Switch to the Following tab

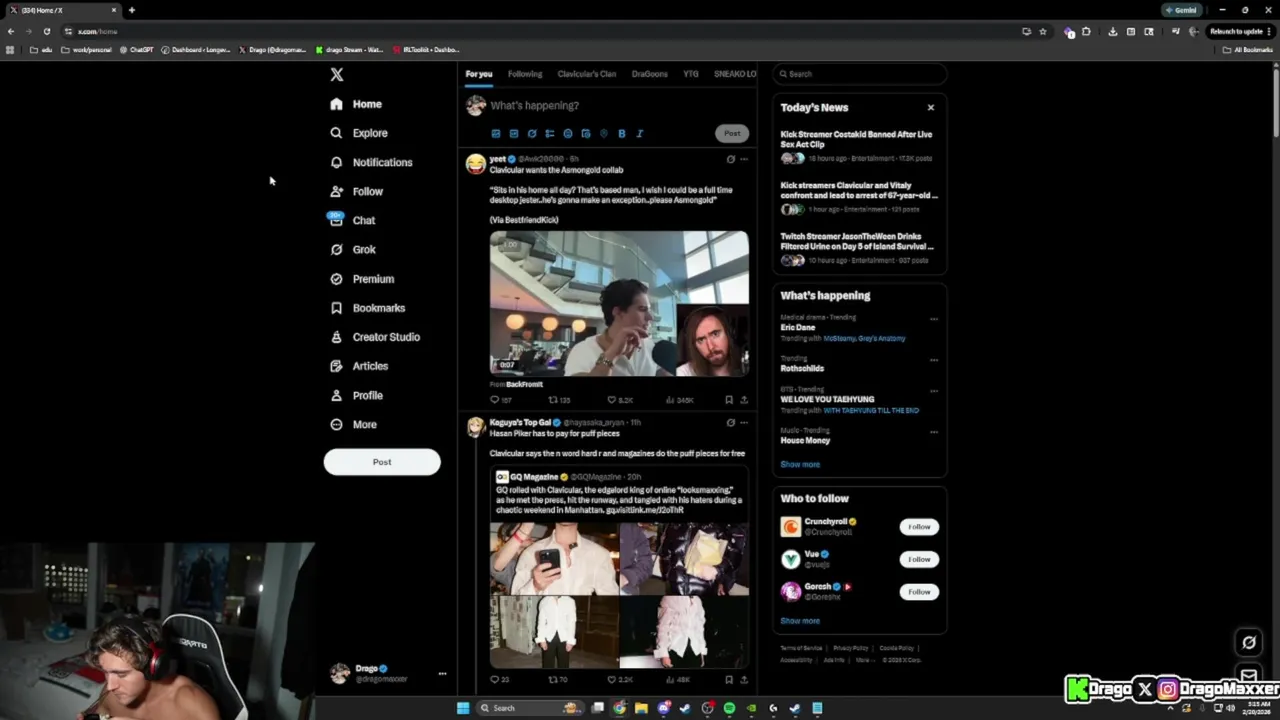click(x=525, y=74)
